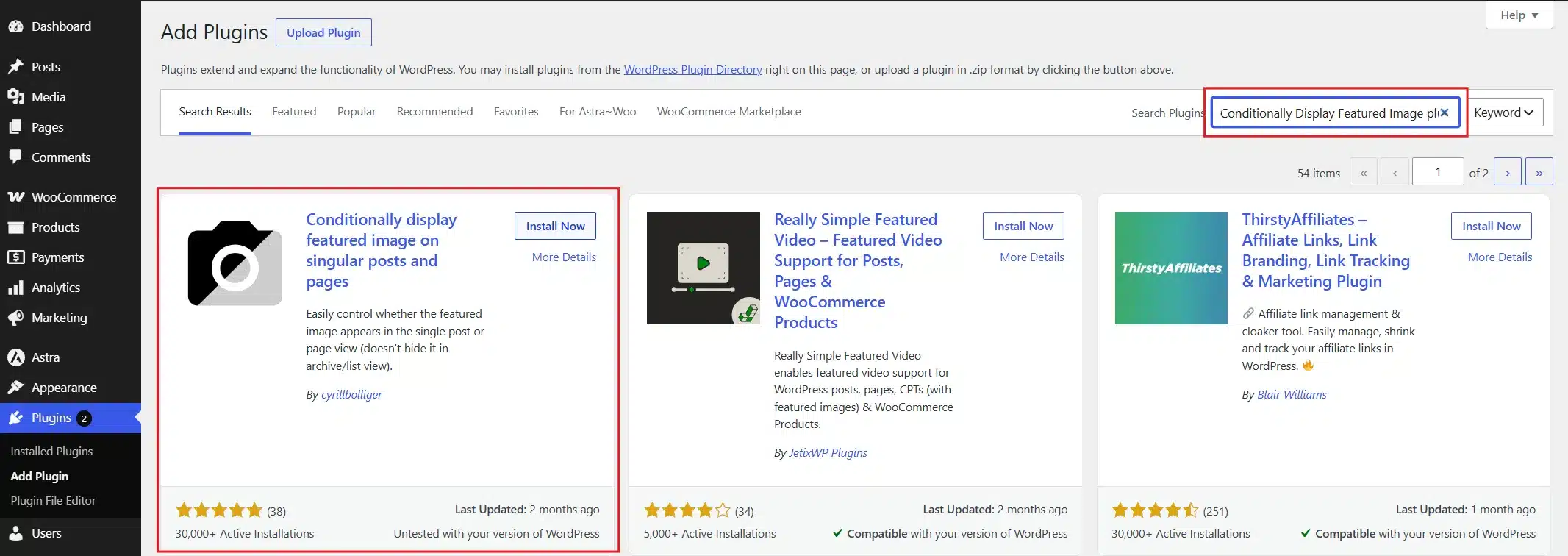
Task: Click the Marketing megaphone icon
Action: click(x=15, y=318)
